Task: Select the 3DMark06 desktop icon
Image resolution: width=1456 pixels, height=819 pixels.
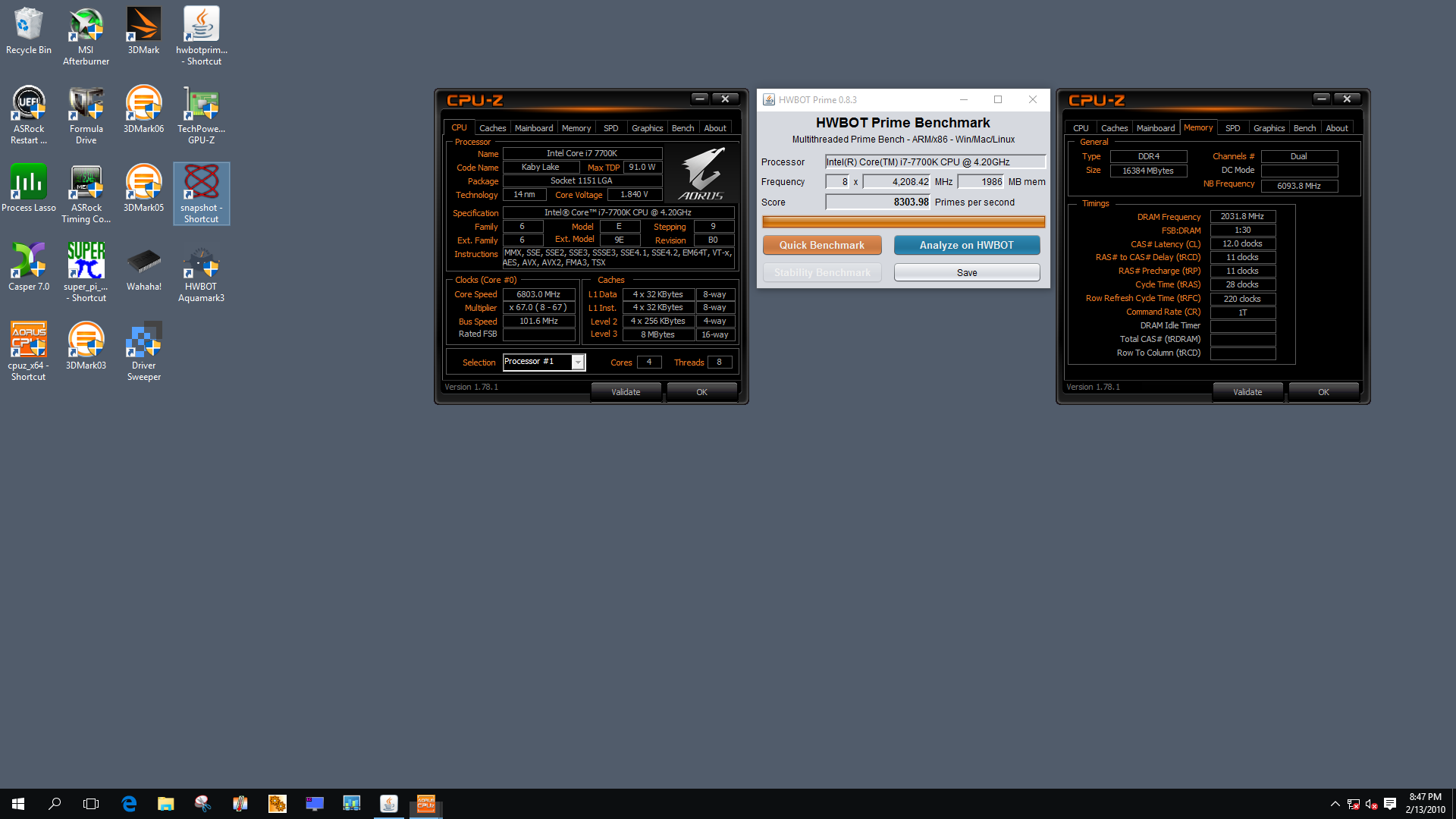Action: (143, 110)
